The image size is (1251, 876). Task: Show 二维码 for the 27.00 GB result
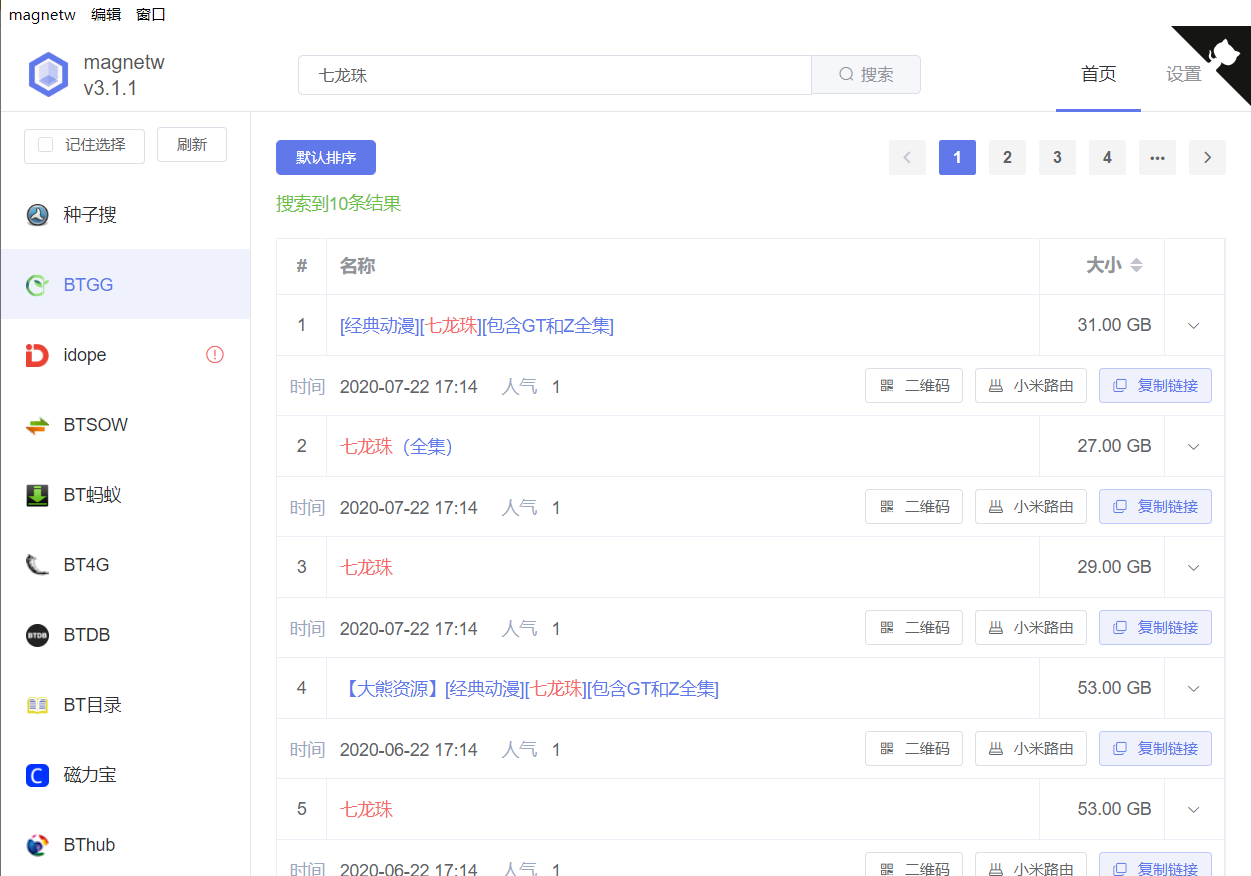click(914, 507)
